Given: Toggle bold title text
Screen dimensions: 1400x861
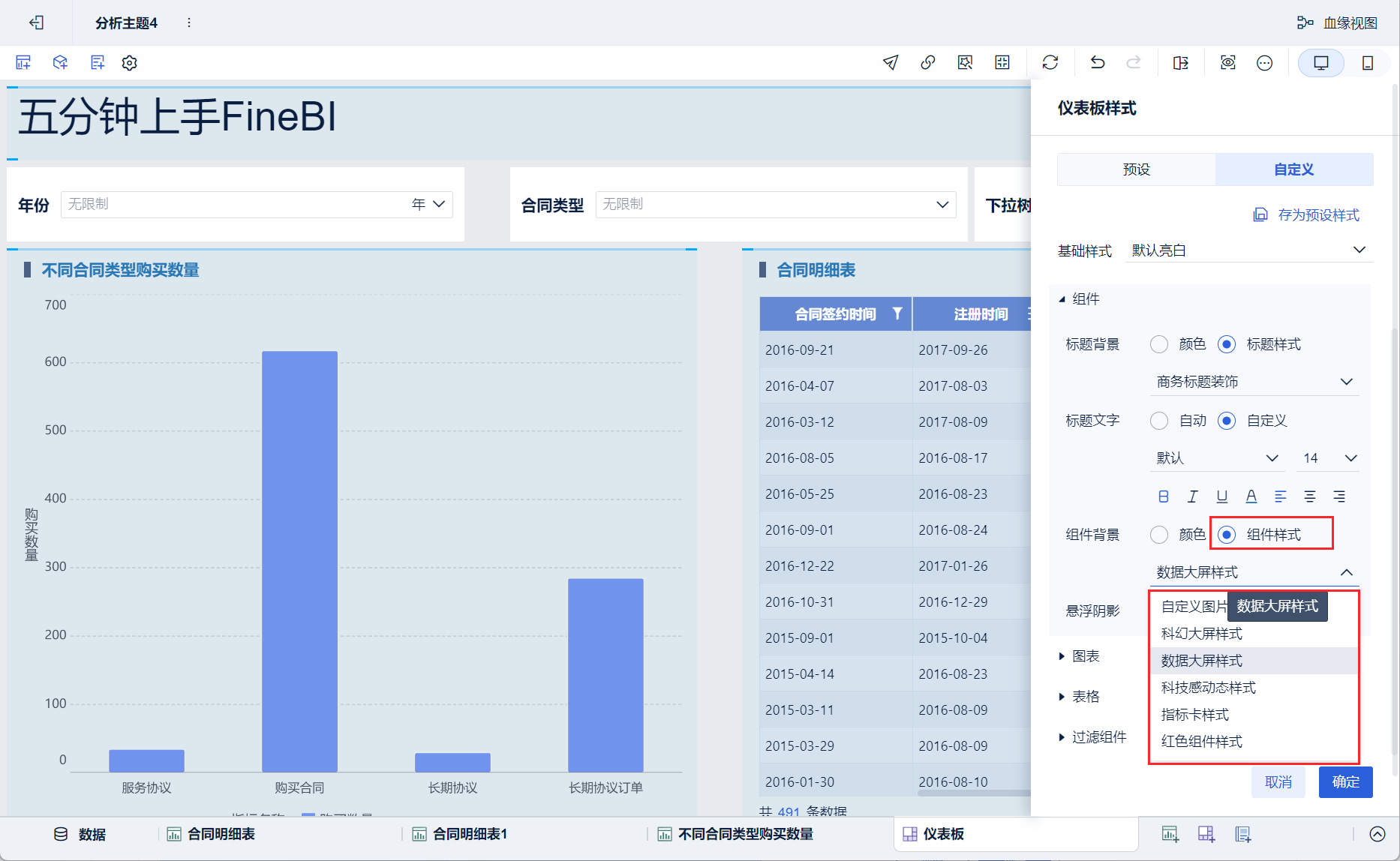Looking at the screenshot, I should click(1164, 496).
